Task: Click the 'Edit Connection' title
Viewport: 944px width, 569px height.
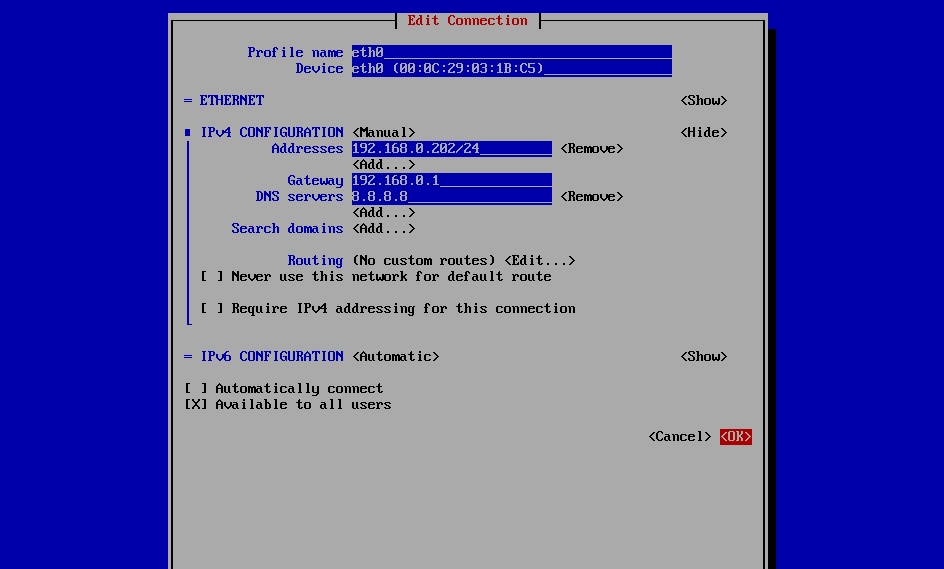Action: pos(467,20)
